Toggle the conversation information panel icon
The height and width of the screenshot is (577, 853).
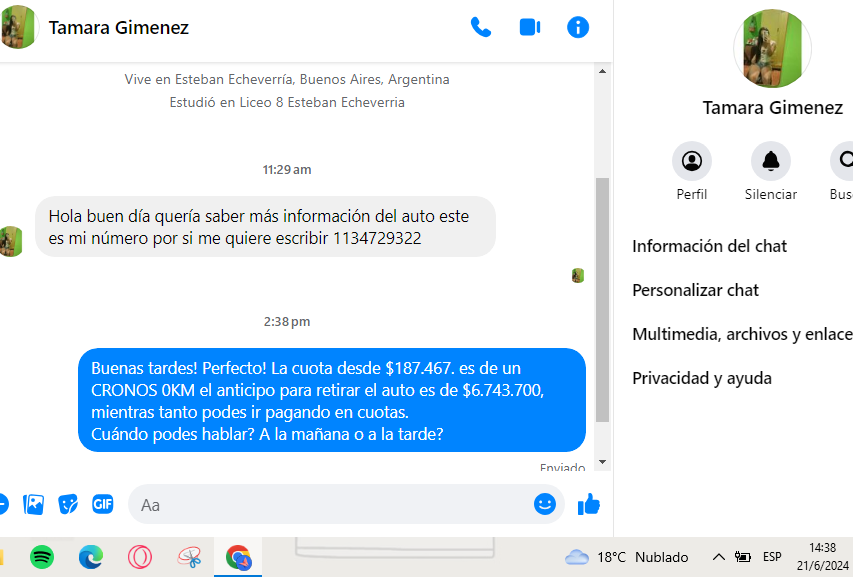578,27
